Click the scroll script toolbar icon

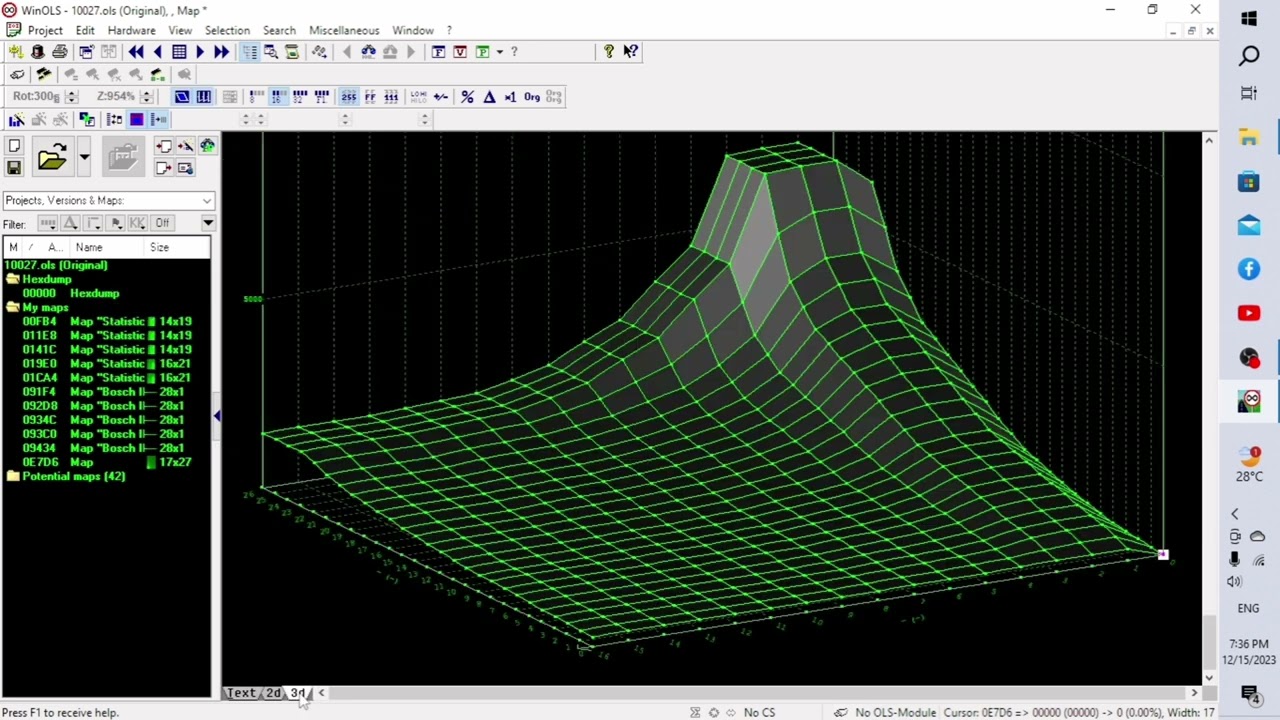(x=292, y=52)
